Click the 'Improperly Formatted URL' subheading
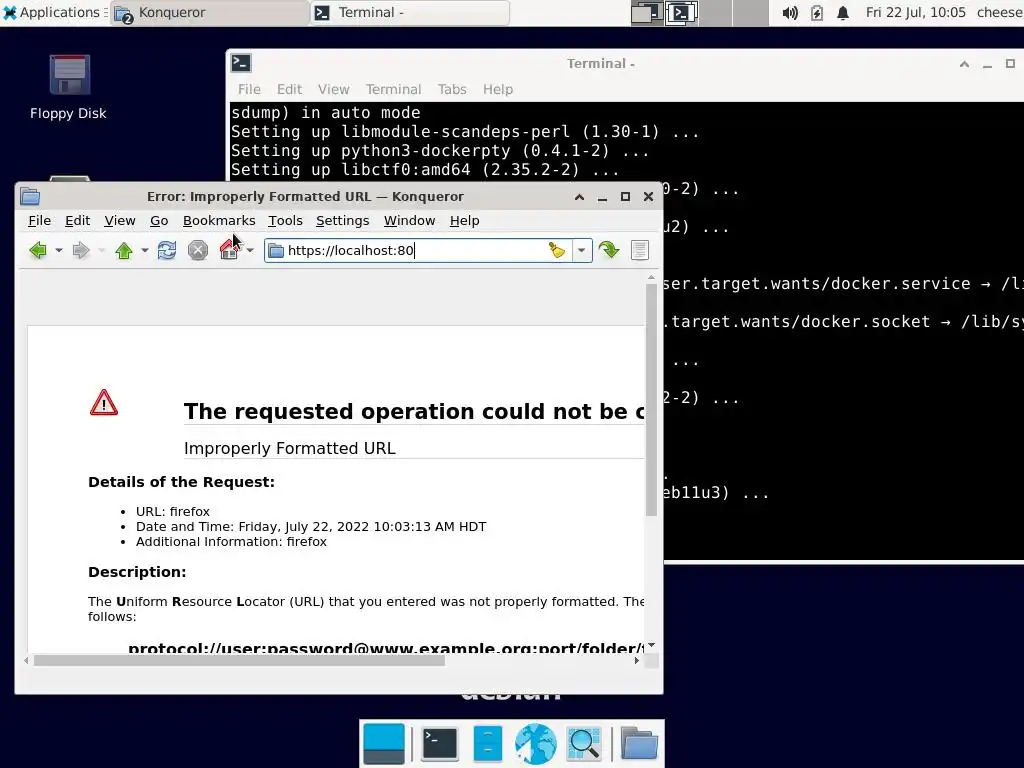The width and height of the screenshot is (1024, 768). (x=289, y=448)
